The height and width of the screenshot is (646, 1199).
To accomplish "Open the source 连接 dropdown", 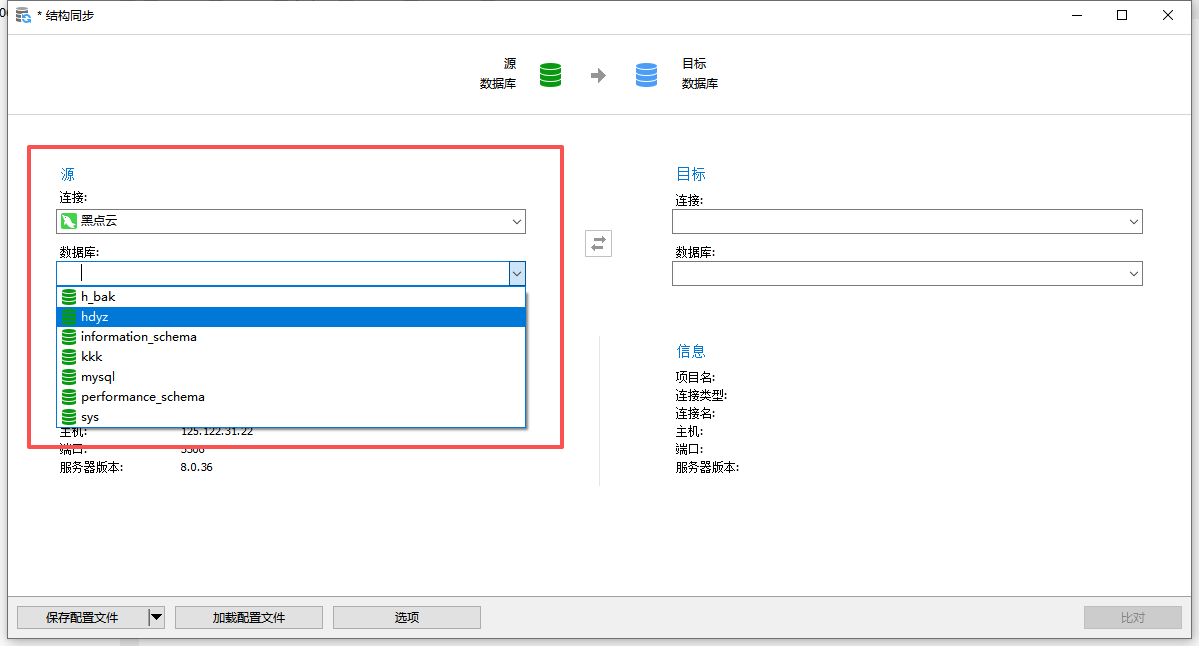I will tap(516, 221).
